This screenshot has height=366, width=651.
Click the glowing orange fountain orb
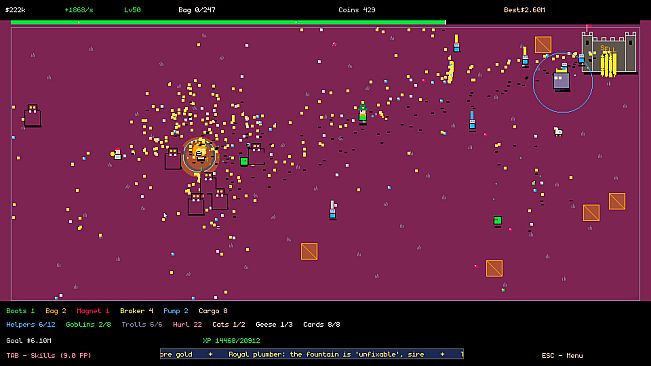coord(200,155)
